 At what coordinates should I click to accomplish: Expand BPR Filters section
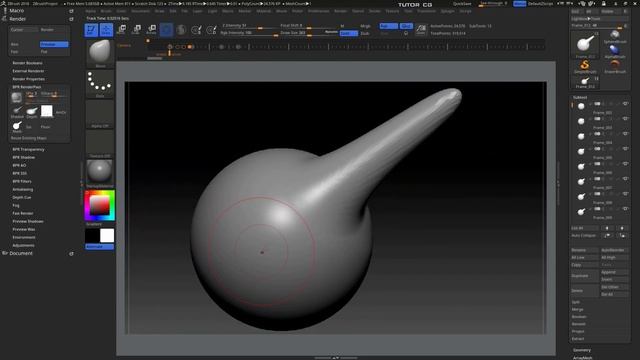[x=22, y=181]
